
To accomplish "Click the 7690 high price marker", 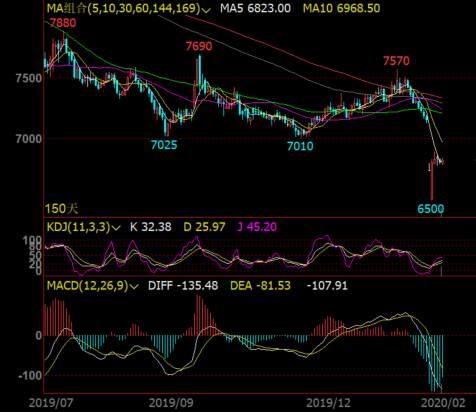I will tap(199, 46).
